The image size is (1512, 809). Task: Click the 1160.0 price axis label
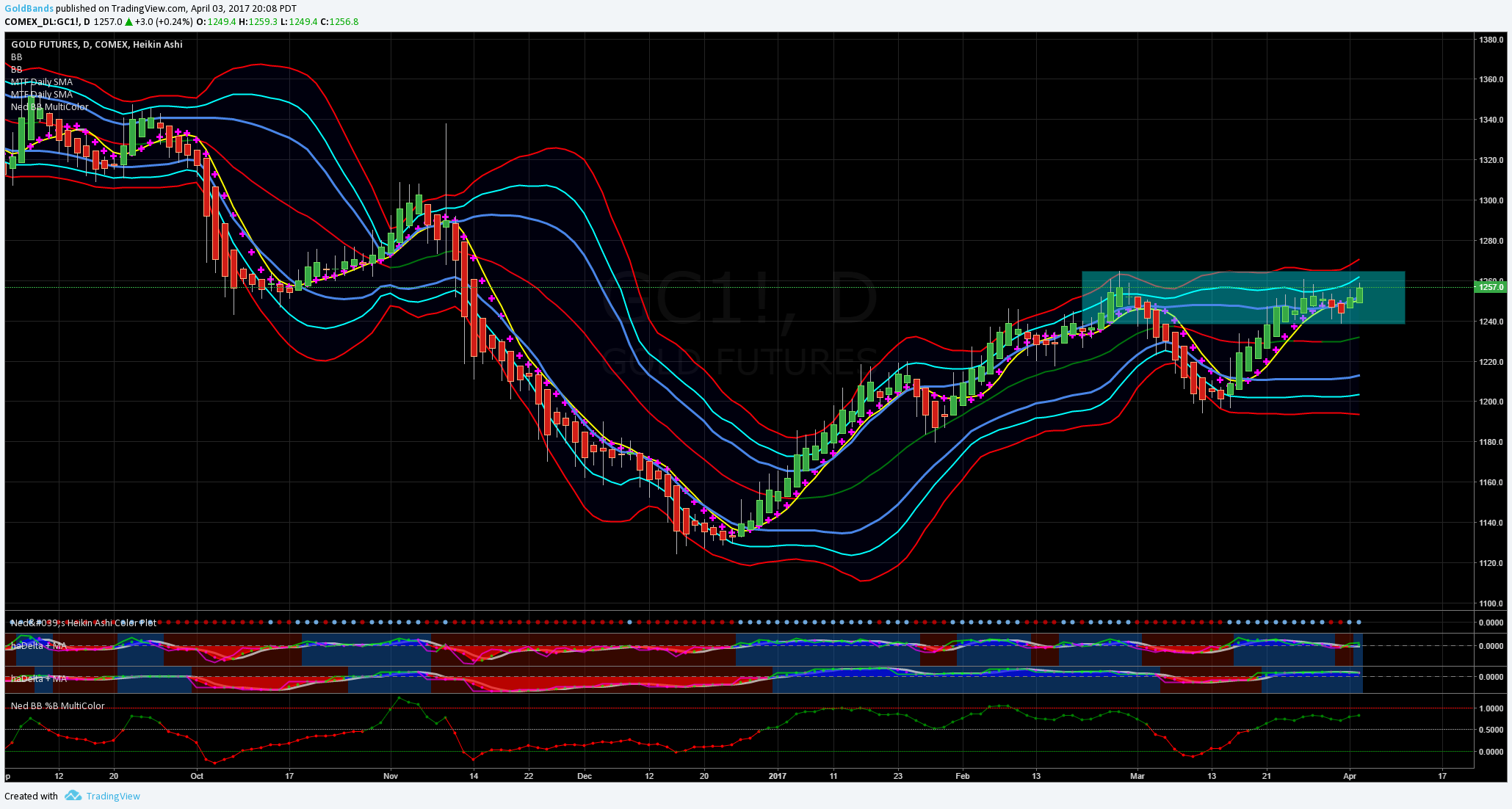[1491, 482]
